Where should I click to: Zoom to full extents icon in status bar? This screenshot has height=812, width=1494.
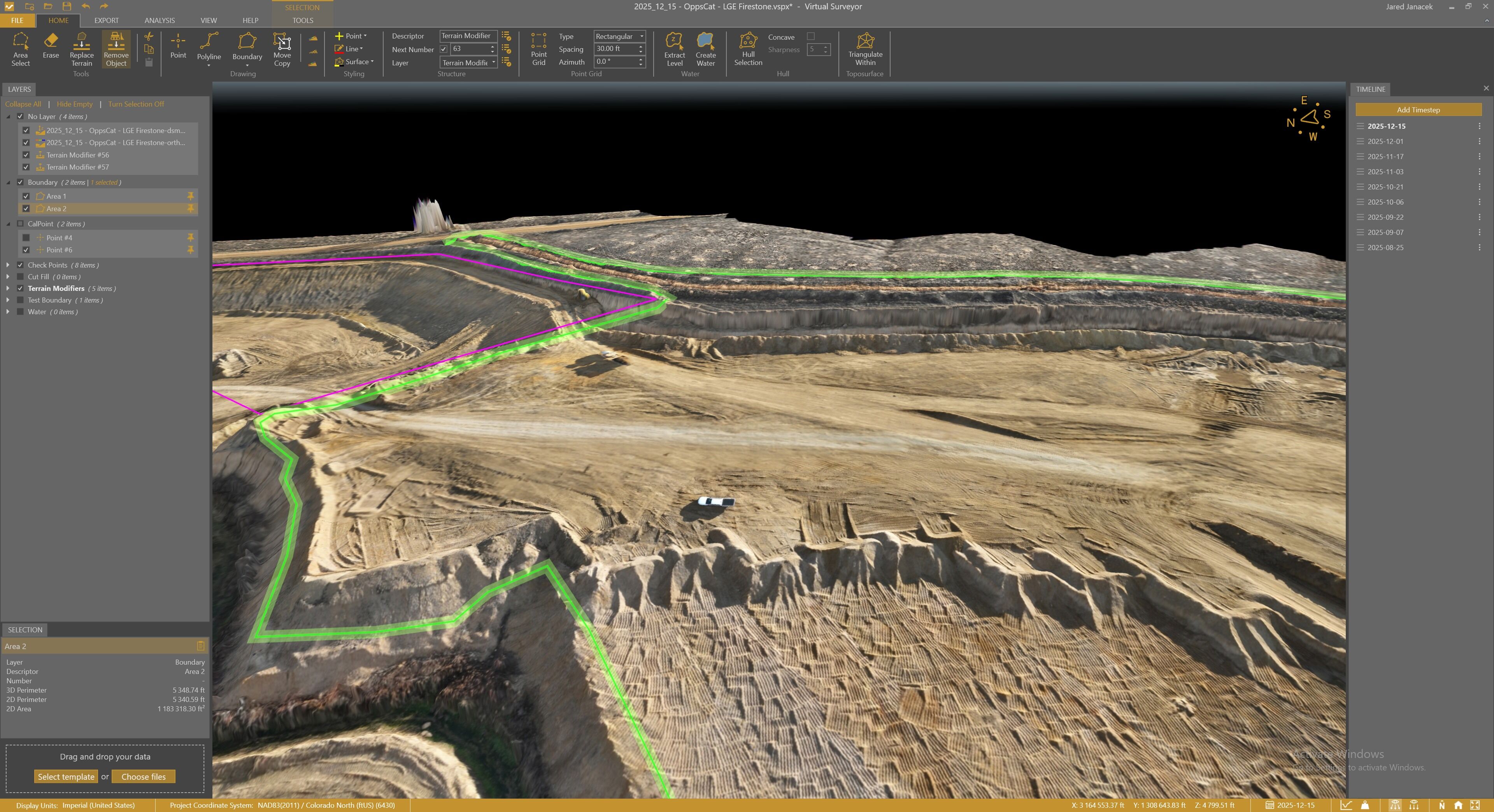coord(1475,805)
